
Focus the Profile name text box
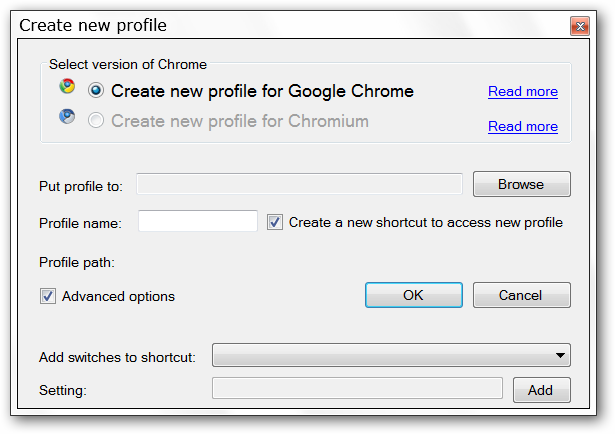pos(198,222)
